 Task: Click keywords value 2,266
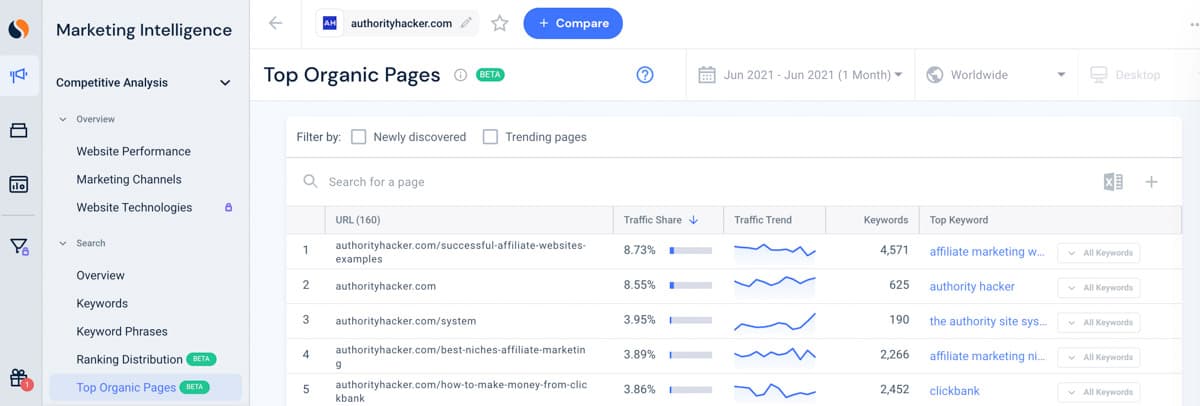click(x=894, y=356)
